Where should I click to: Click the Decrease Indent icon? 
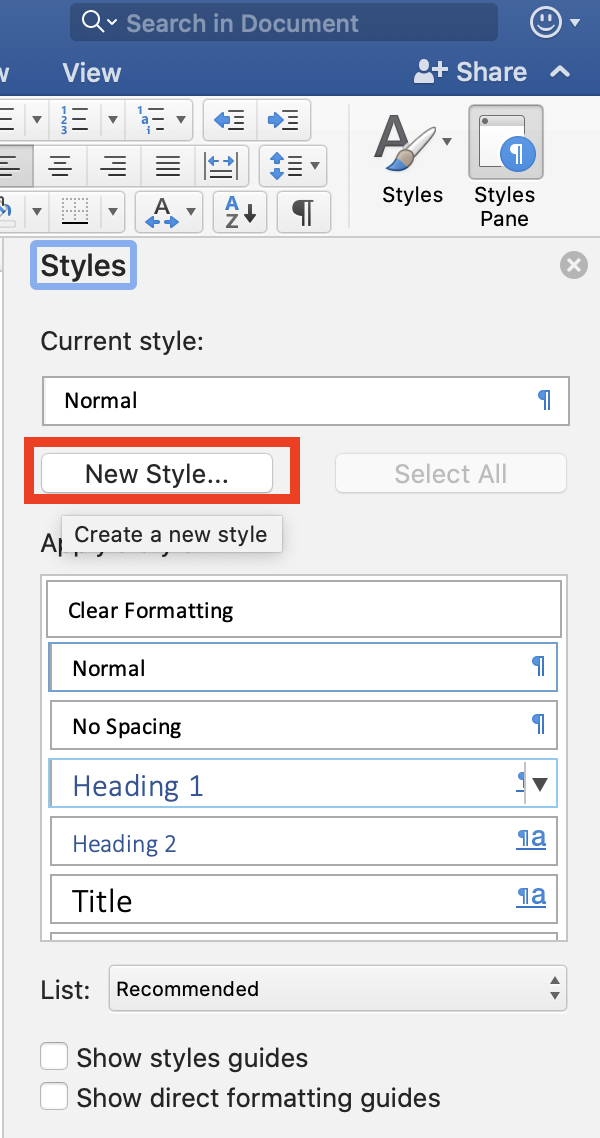click(229, 121)
